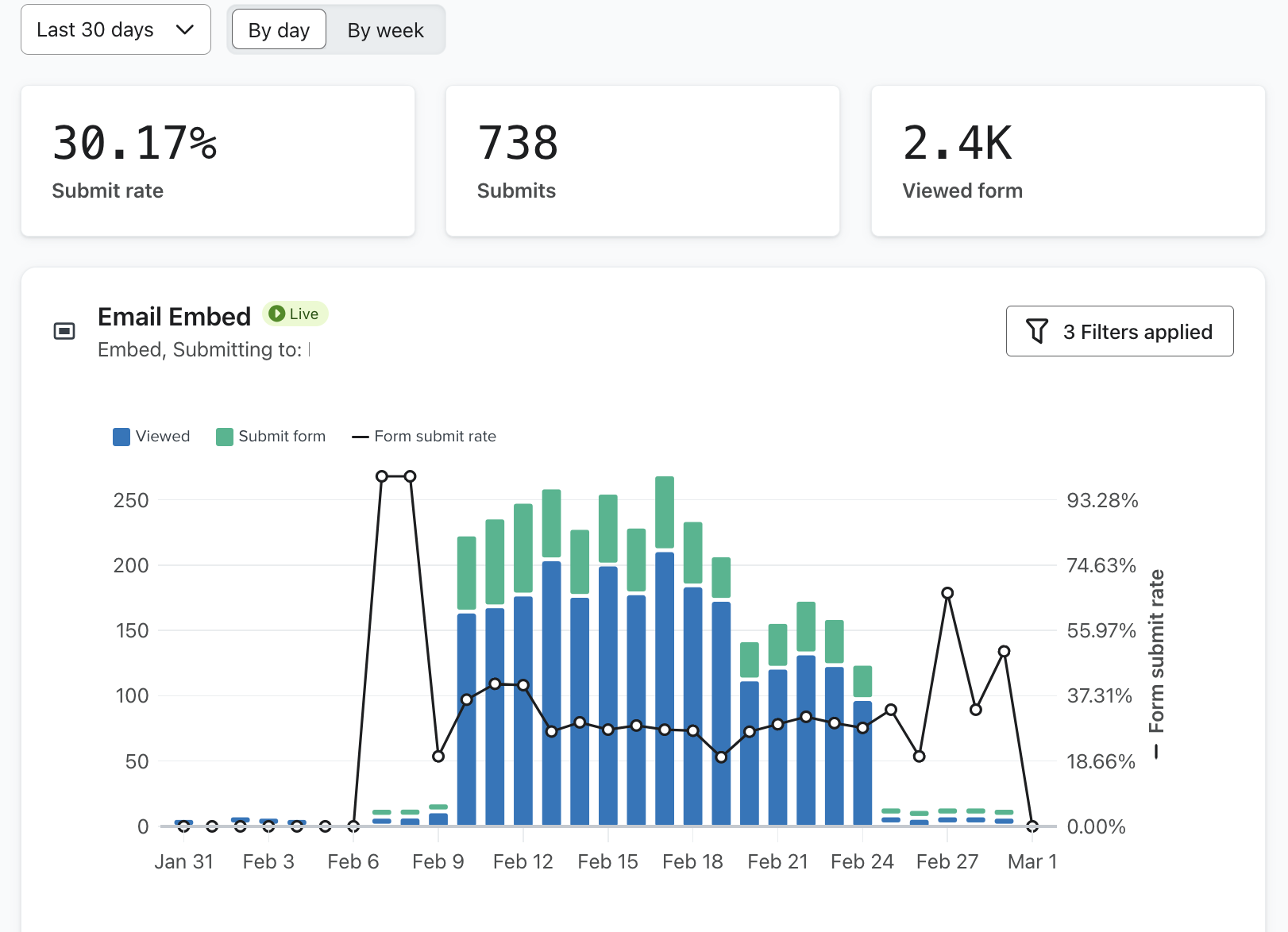The height and width of the screenshot is (932, 1288).
Task: Click the Jan 31 axis label
Action: pyautogui.click(x=183, y=861)
